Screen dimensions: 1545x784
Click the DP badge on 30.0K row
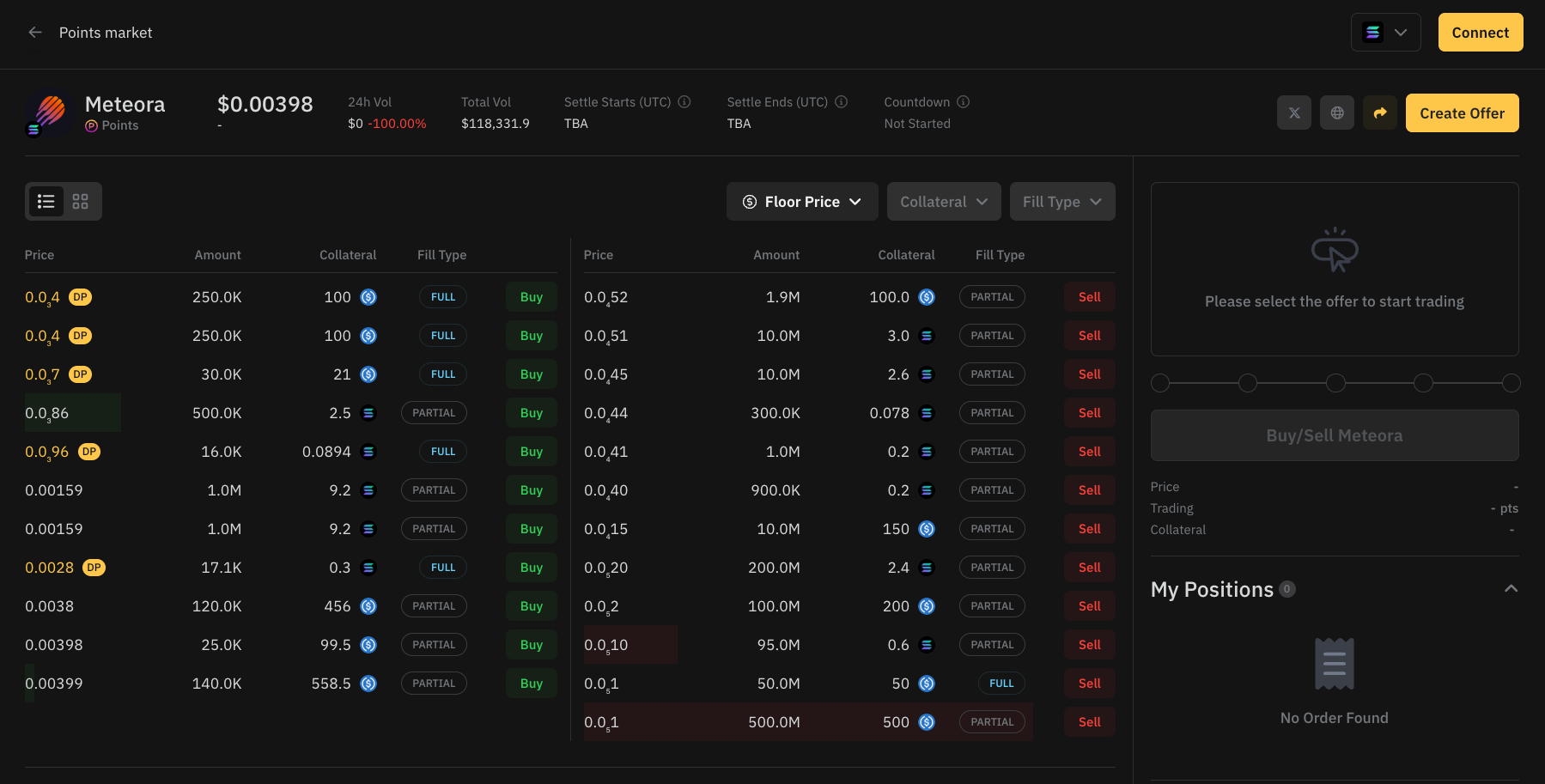click(x=80, y=374)
